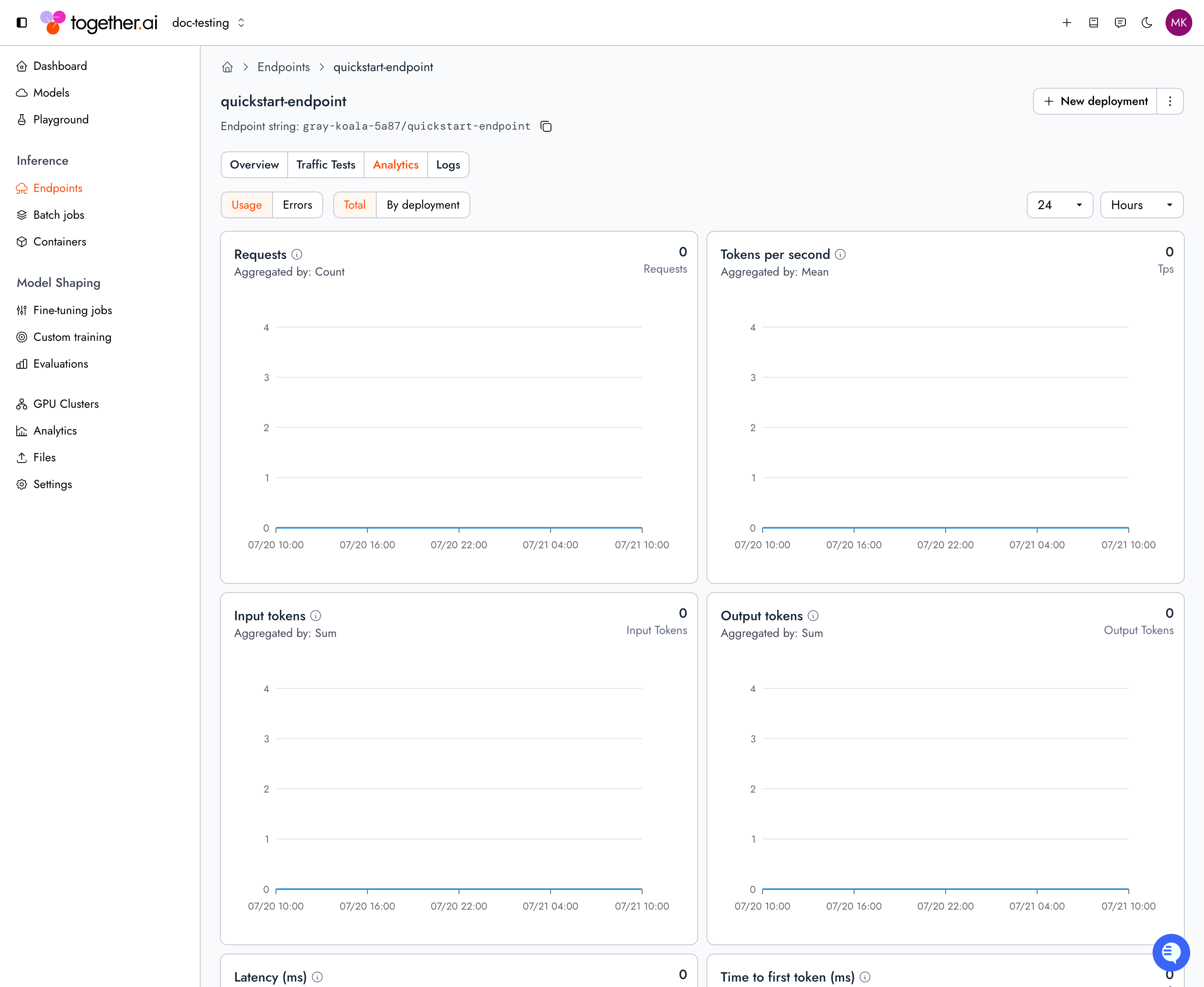Click the Settings gear icon

click(x=22, y=484)
